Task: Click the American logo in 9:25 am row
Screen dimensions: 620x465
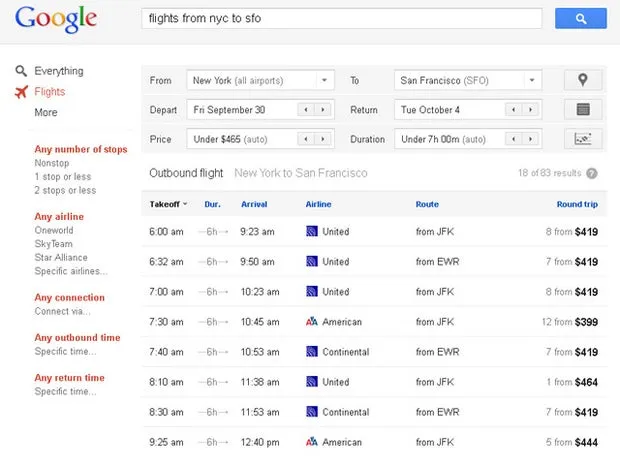Action: pos(312,442)
